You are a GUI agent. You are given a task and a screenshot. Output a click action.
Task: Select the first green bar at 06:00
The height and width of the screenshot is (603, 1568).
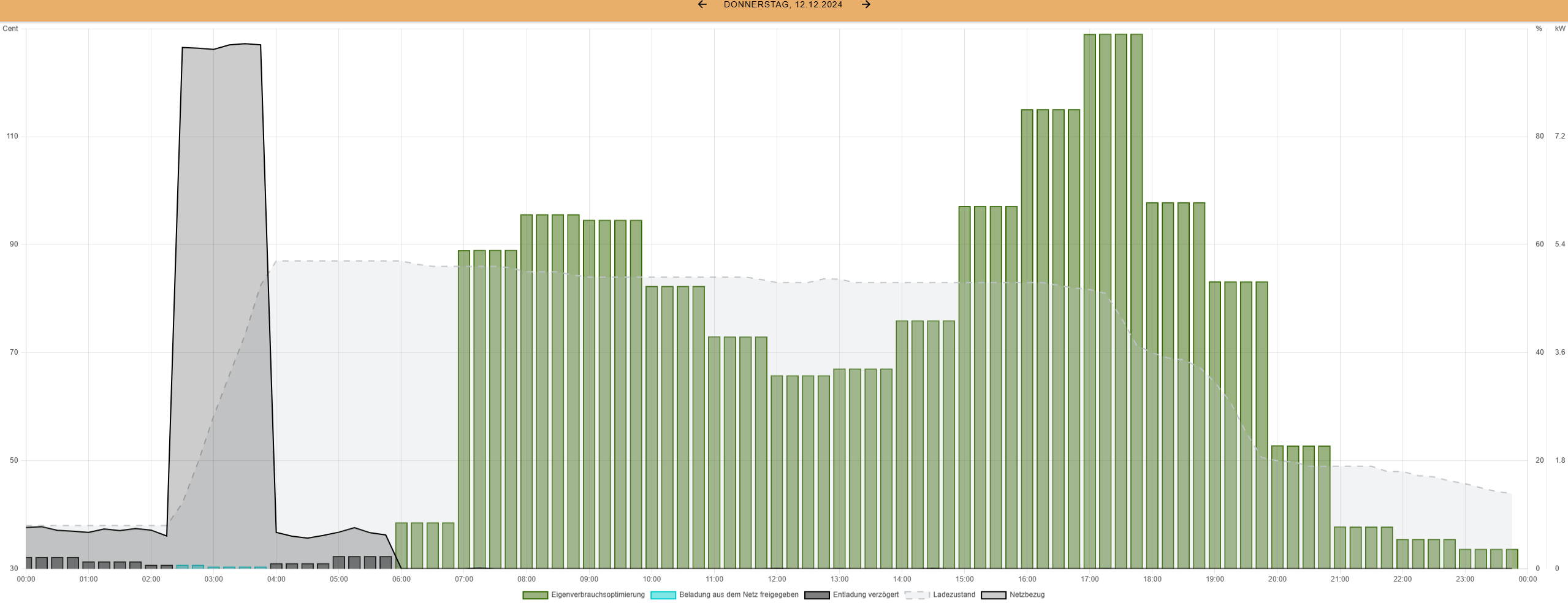pyautogui.click(x=402, y=545)
